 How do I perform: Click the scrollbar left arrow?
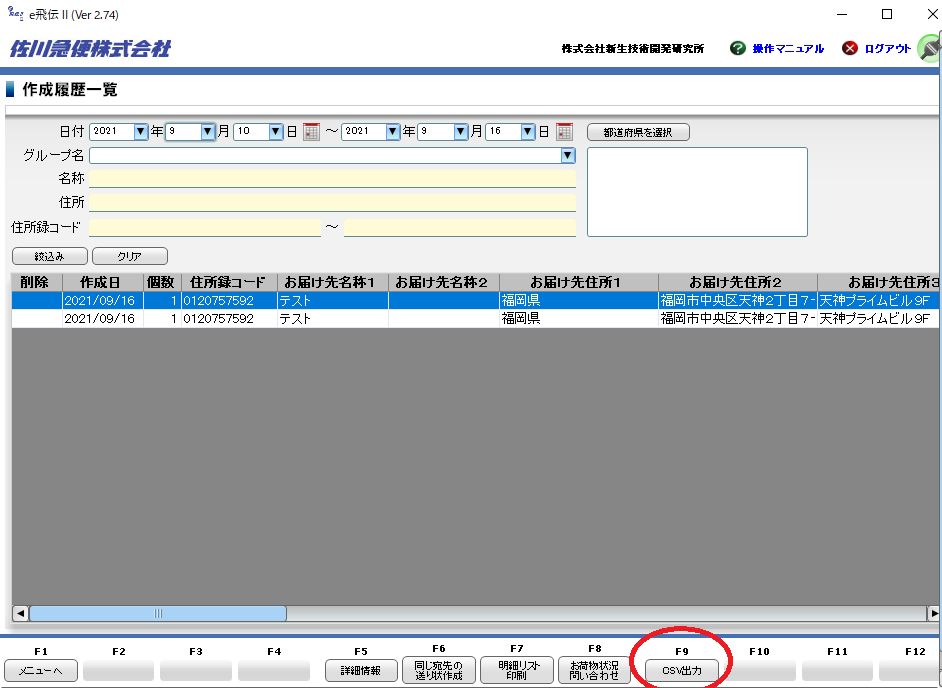pos(20,613)
